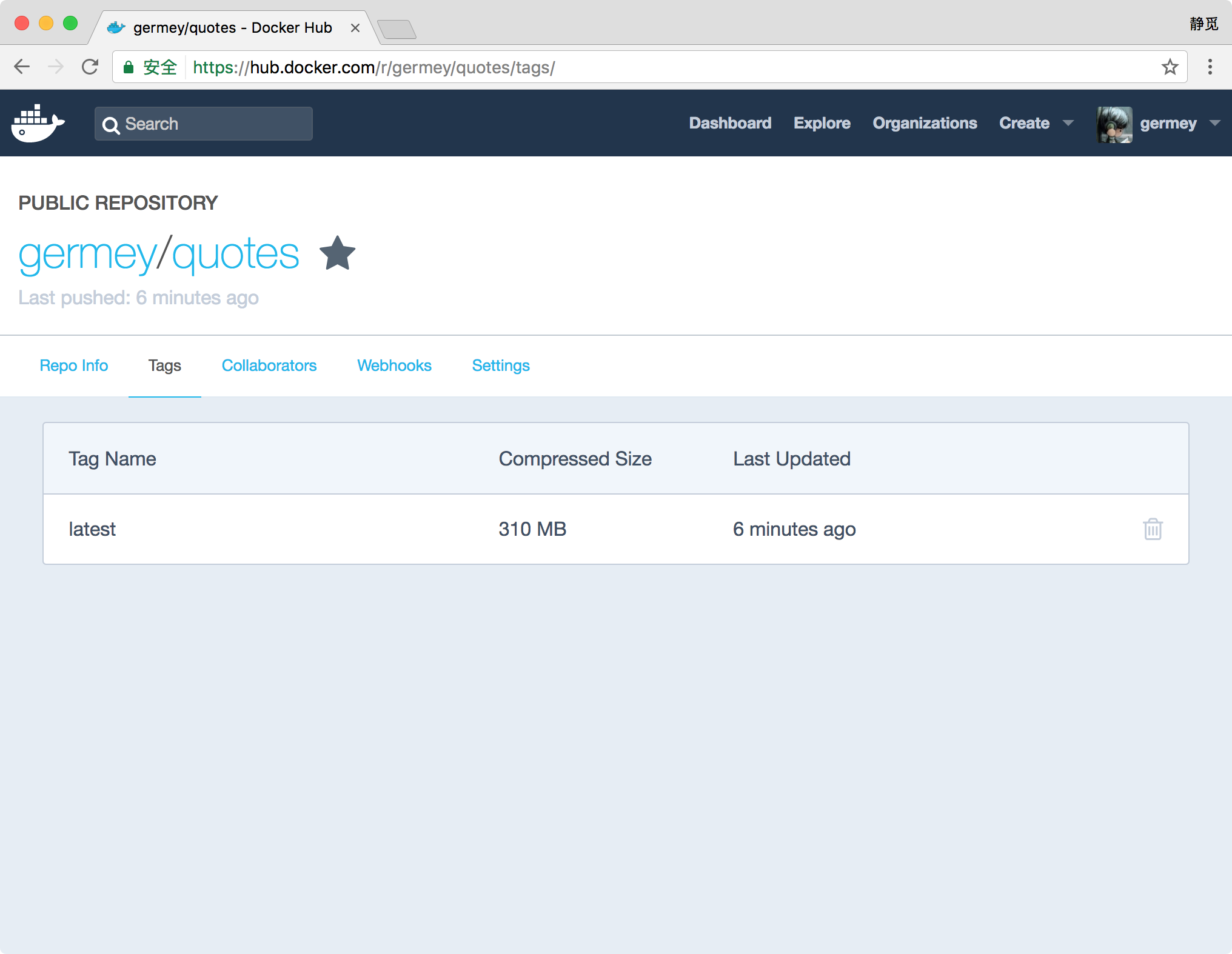Reload the page
Screen dimensions: 1232x954
(x=90, y=67)
